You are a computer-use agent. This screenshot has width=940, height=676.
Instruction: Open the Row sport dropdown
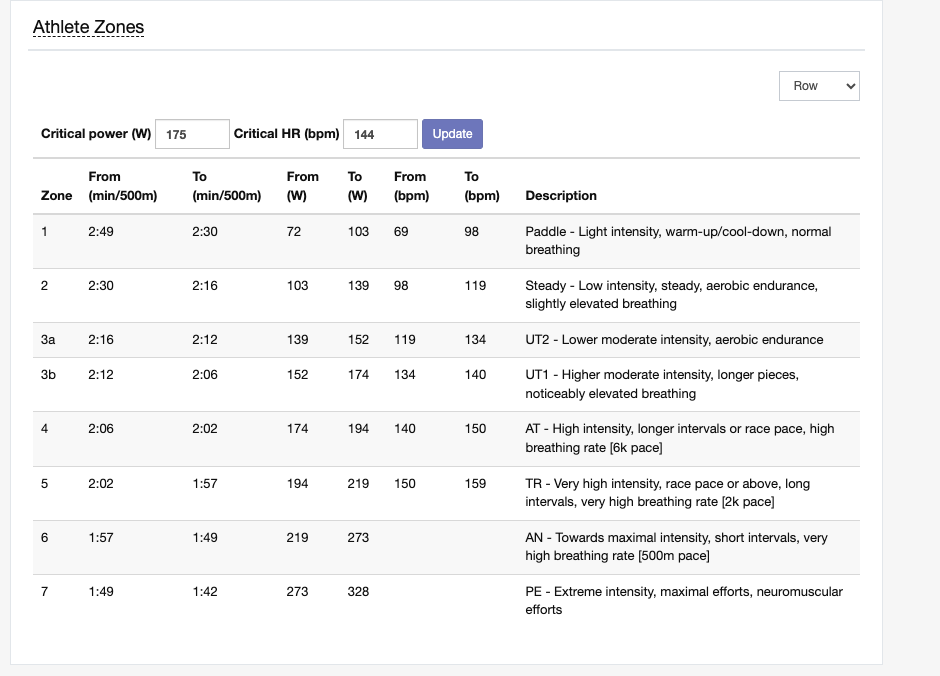819,86
